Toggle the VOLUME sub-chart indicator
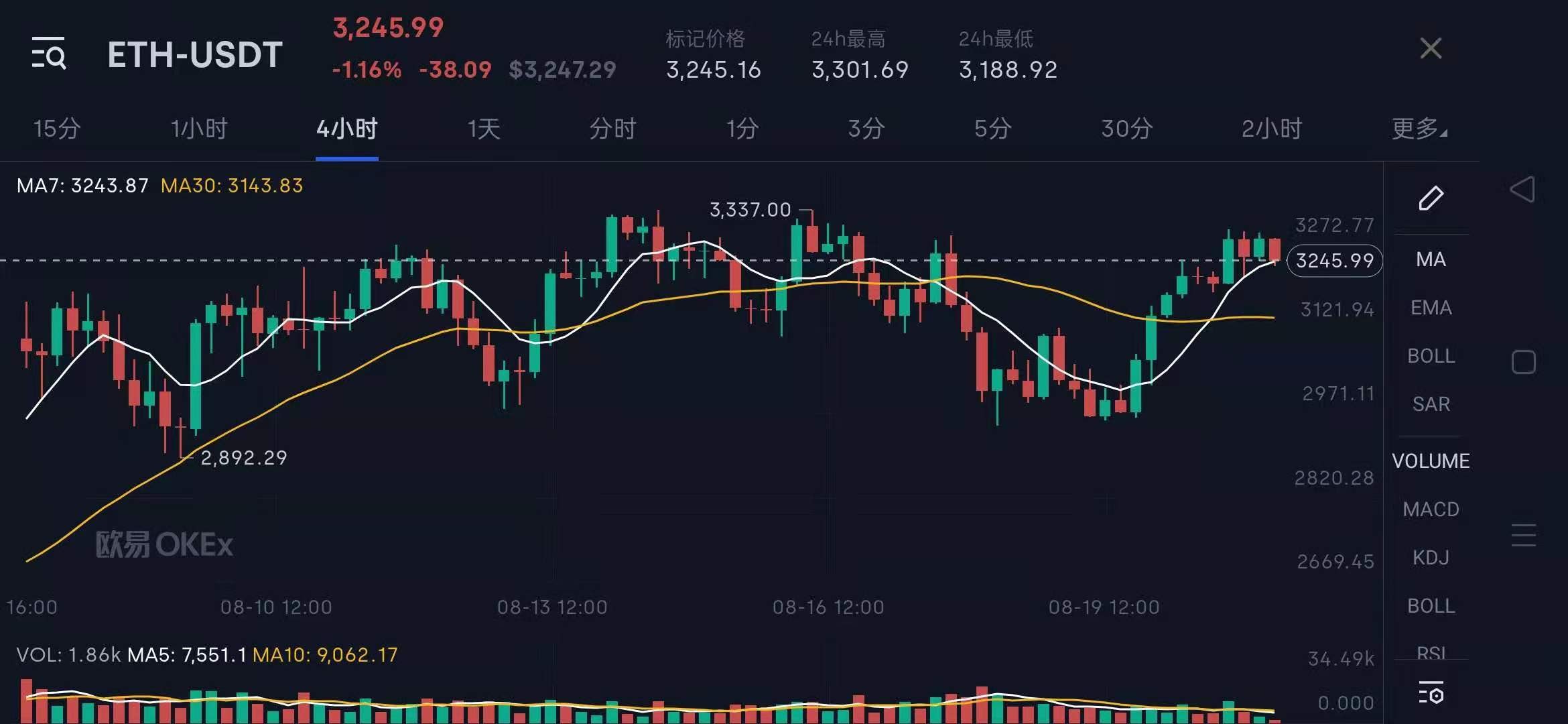1568x724 pixels. [x=1431, y=461]
